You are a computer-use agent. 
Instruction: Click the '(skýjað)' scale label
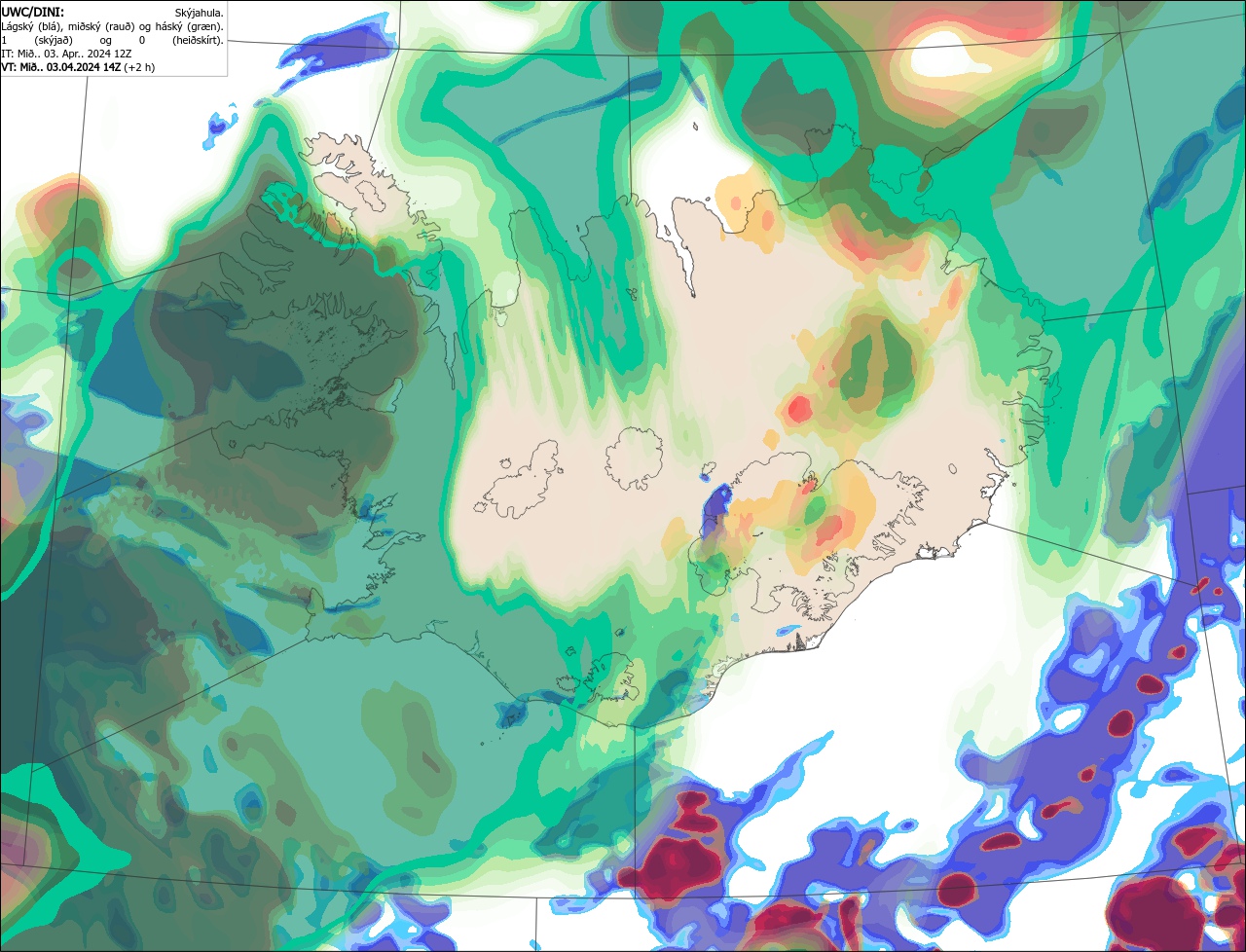click(54, 41)
